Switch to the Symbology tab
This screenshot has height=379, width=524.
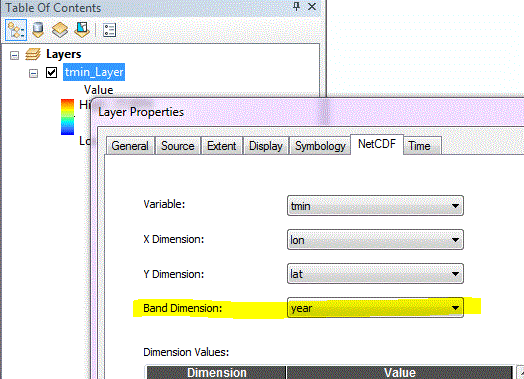(320, 146)
